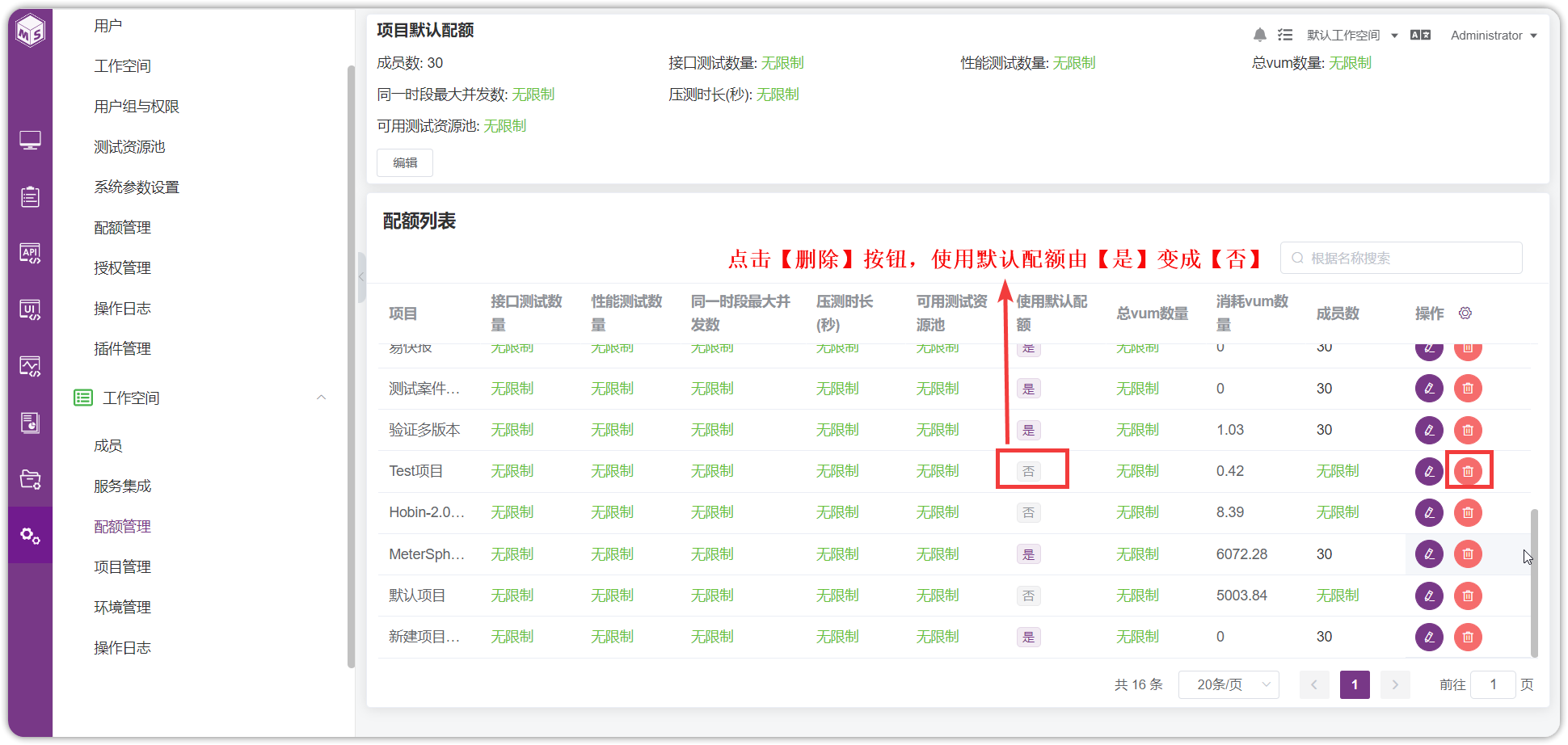This screenshot has height=745, width=1568.
Task: Go to previous page arrow
Action: pyautogui.click(x=1314, y=684)
